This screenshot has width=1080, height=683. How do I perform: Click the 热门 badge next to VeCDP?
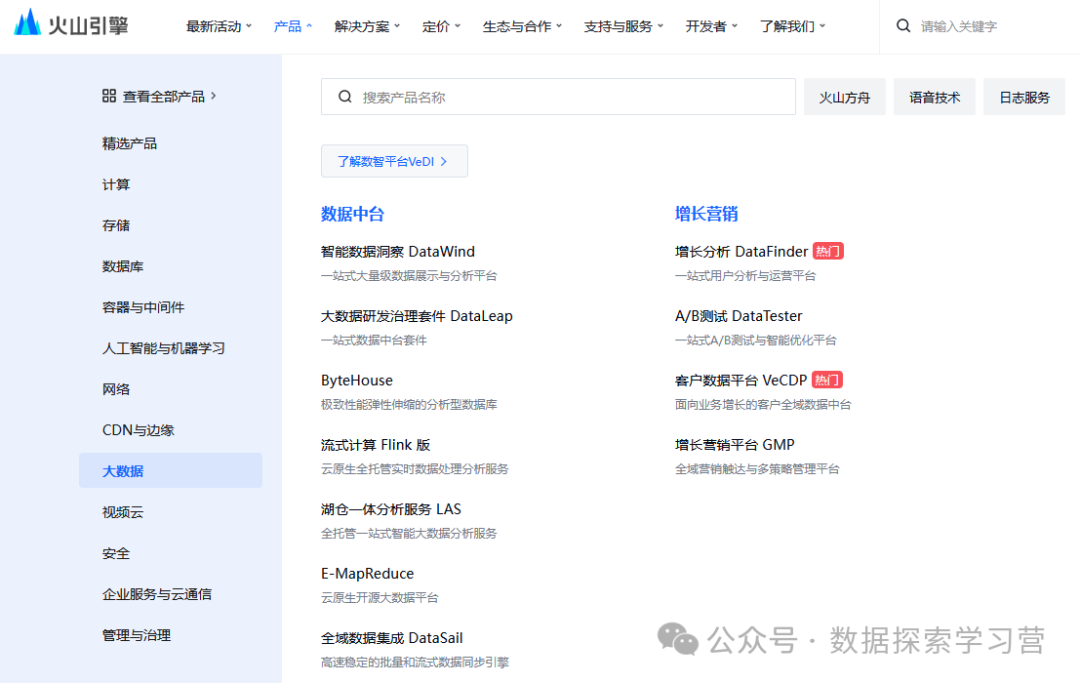pos(827,380)
